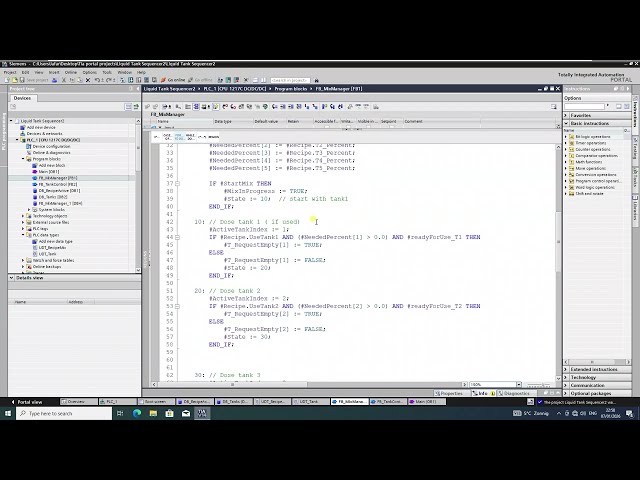Expand the System blocks folder

pyautogui.click(x=29, y=209)
